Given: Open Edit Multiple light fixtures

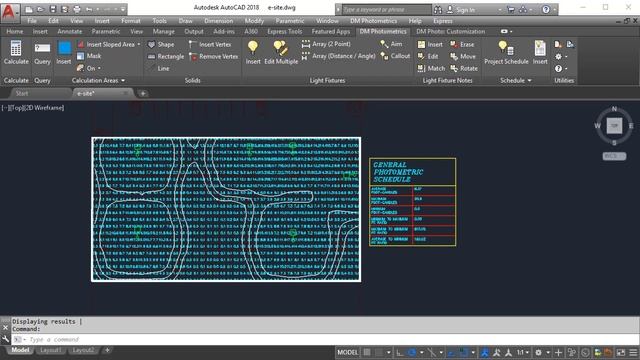Looking at the screenshot, I should pos(281,52).
